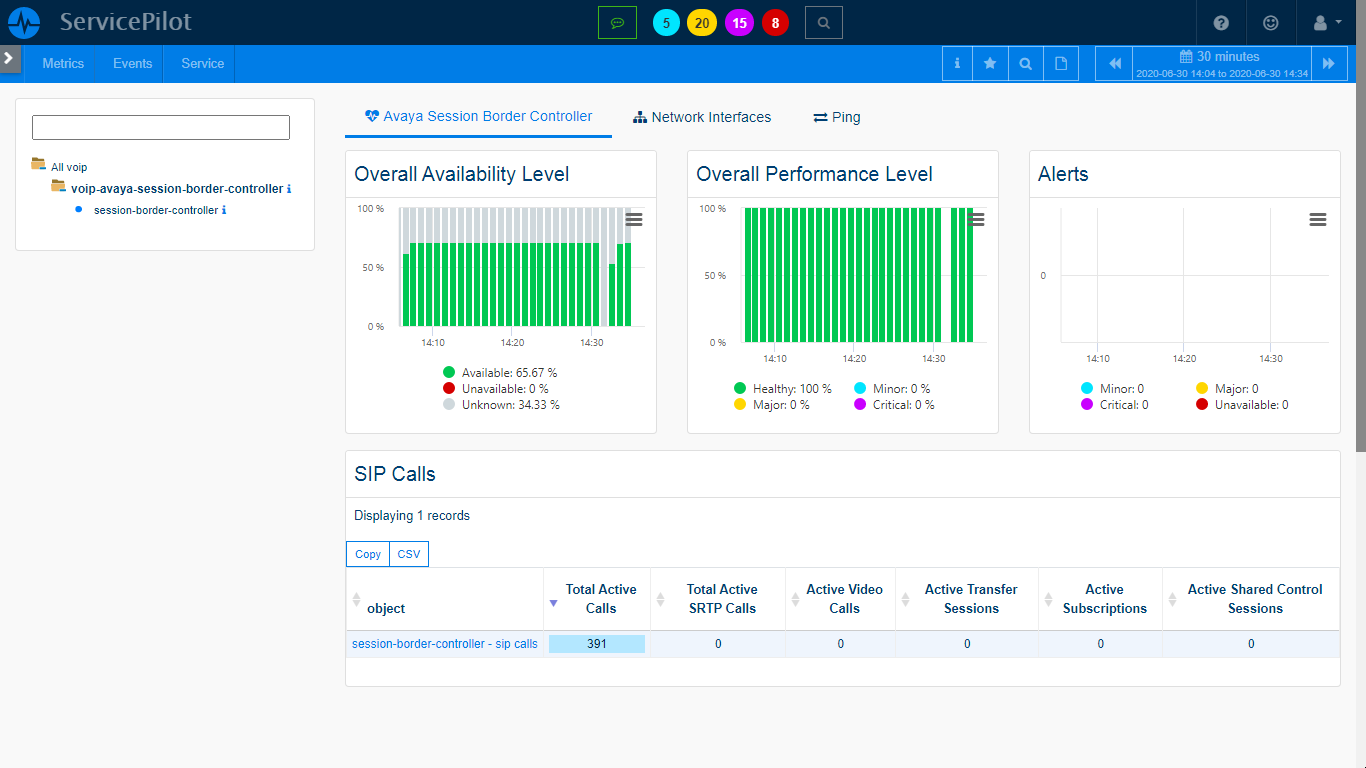Viewport: 1366px width, 768px height.
Task: Open the user account dropdown
Action: pyautogui.click(x=1326, y=22)
